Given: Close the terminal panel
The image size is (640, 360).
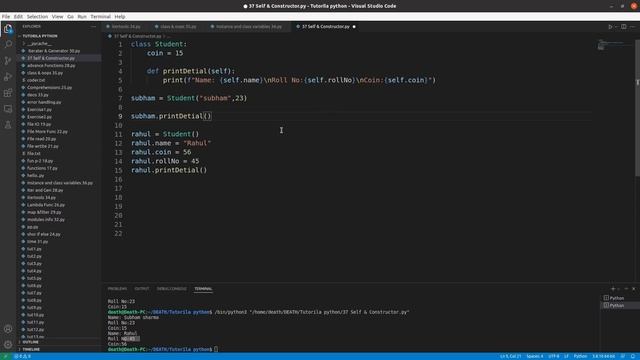Looking at the screenshot, I should [x=633, y=289].
